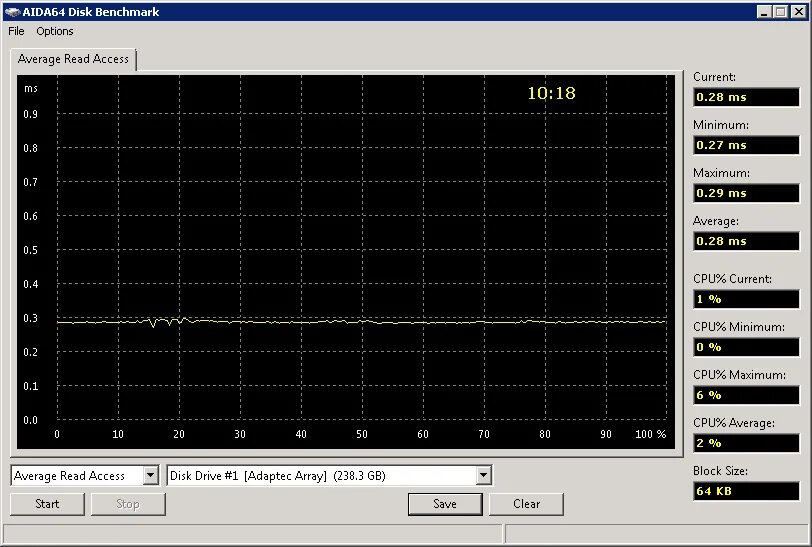Click the ms unit label on graph
The width and height of the screenshot is (812, 547).
pyautogui.click(x=31, y=89)
